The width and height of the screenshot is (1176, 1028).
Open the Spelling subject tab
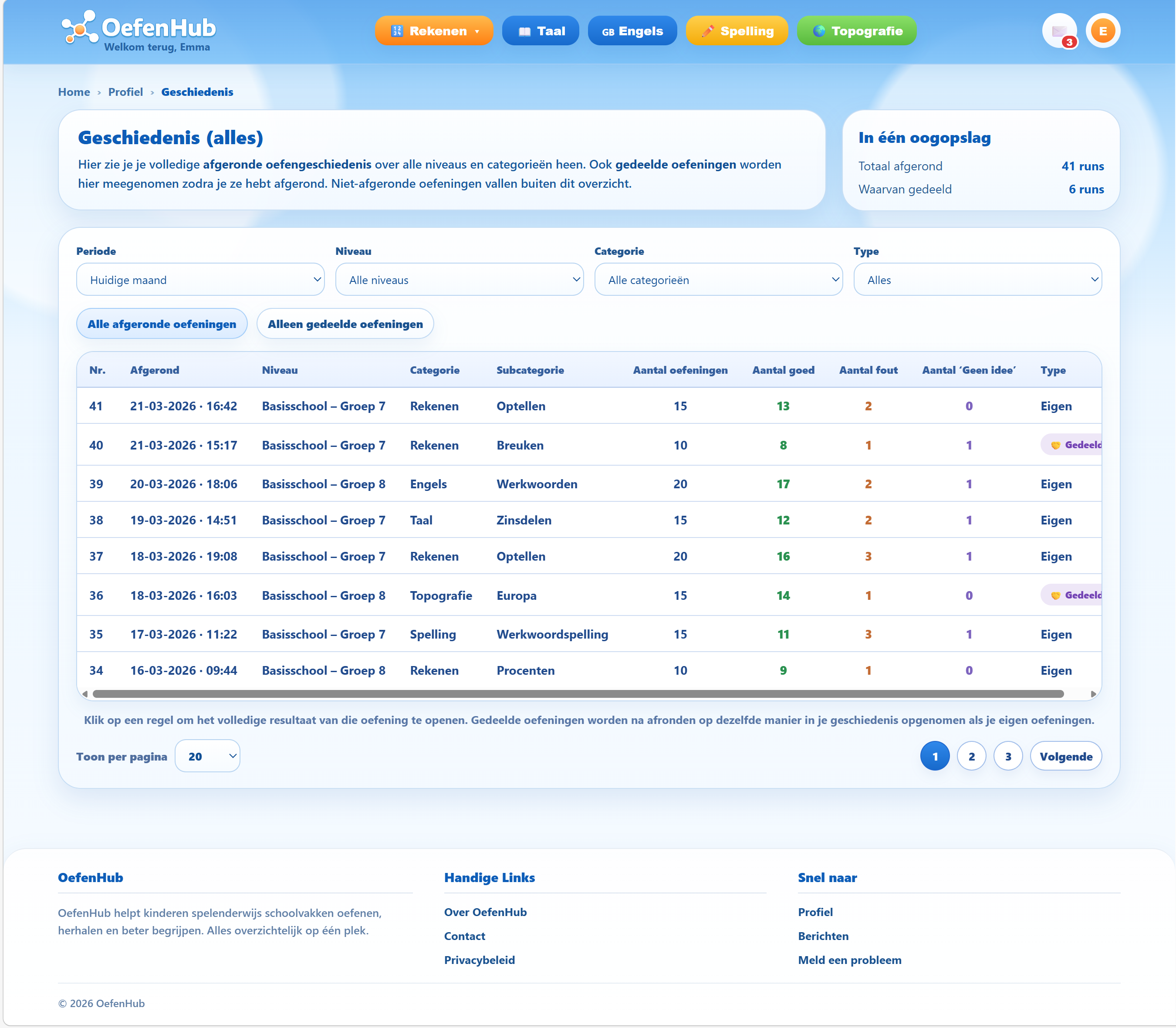pos(737,31)
